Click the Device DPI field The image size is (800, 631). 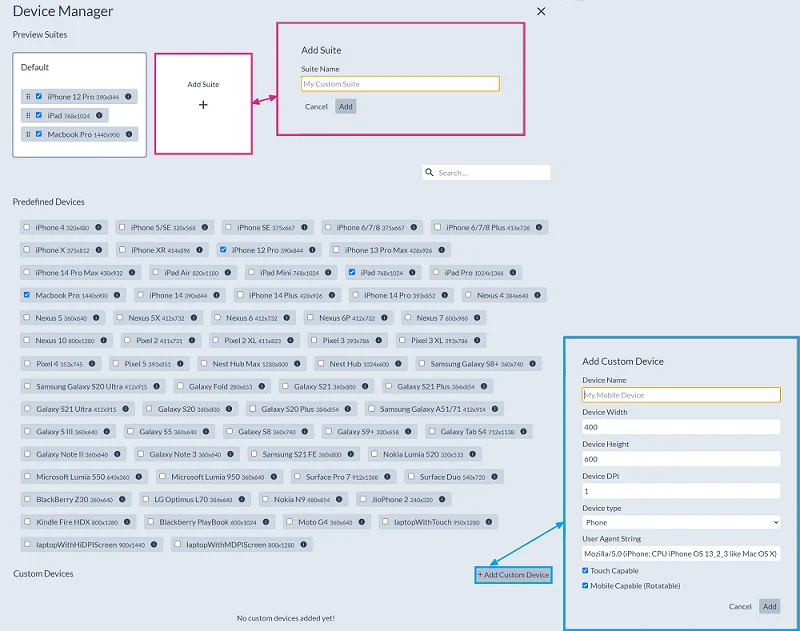(681, 491)
